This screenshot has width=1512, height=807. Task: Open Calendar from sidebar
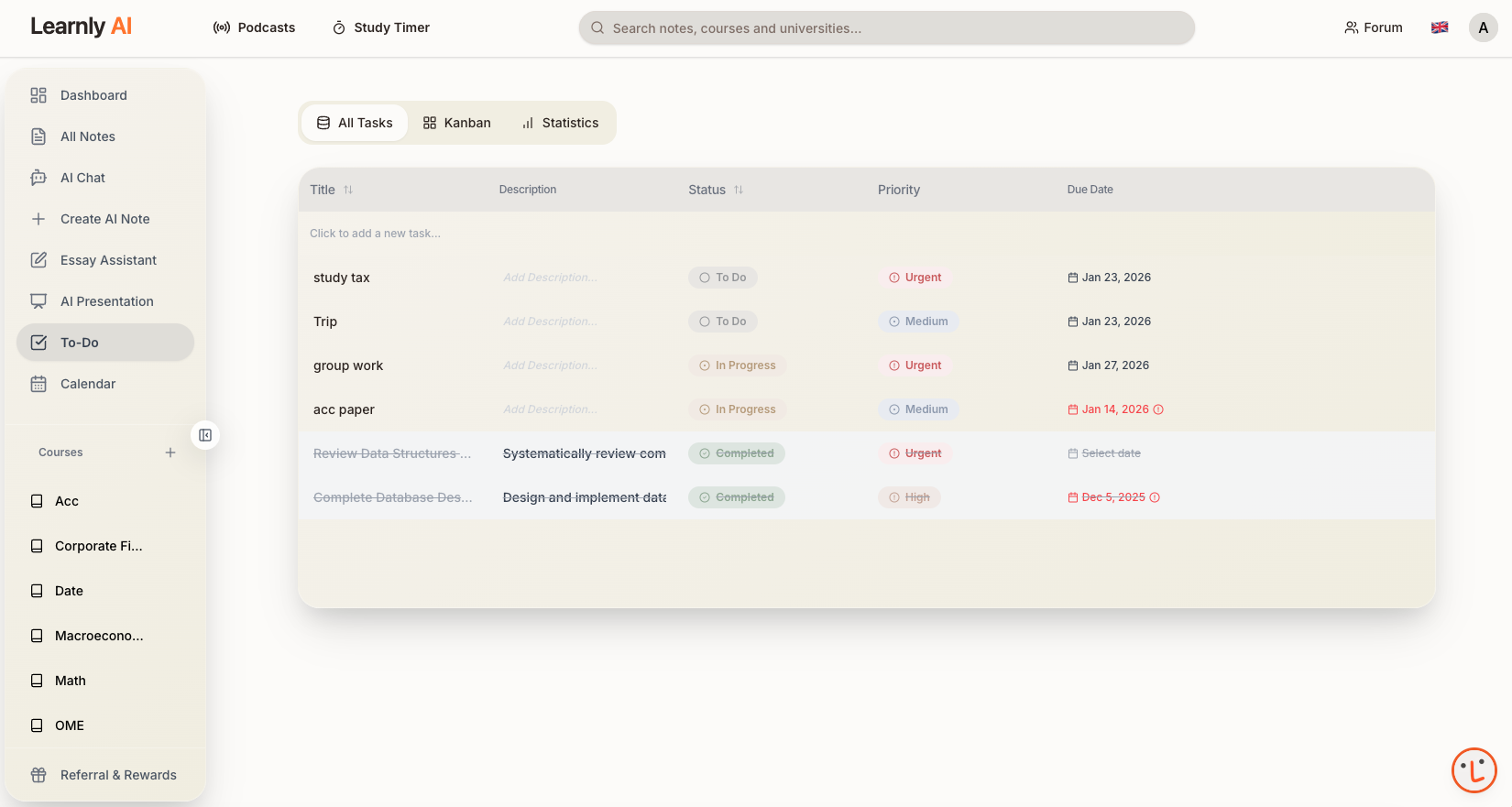pyautogui.click(x=105, y=384)
